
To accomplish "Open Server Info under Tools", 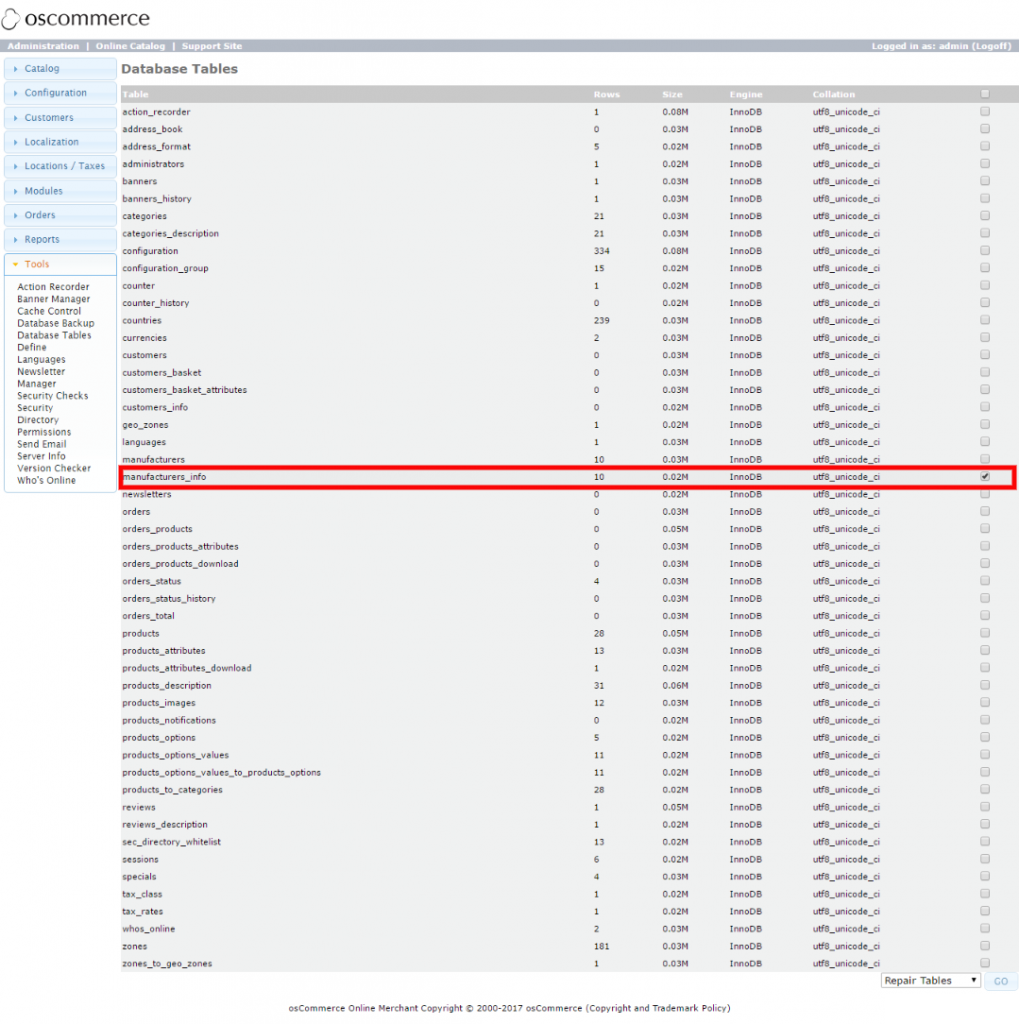I will tap(41, 456).
